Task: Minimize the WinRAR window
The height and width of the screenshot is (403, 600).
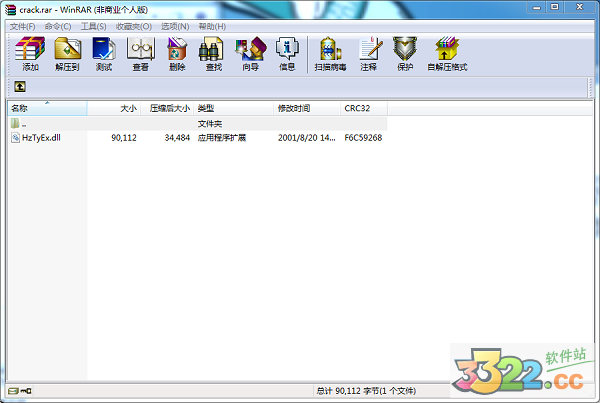Action: (536, 7)
